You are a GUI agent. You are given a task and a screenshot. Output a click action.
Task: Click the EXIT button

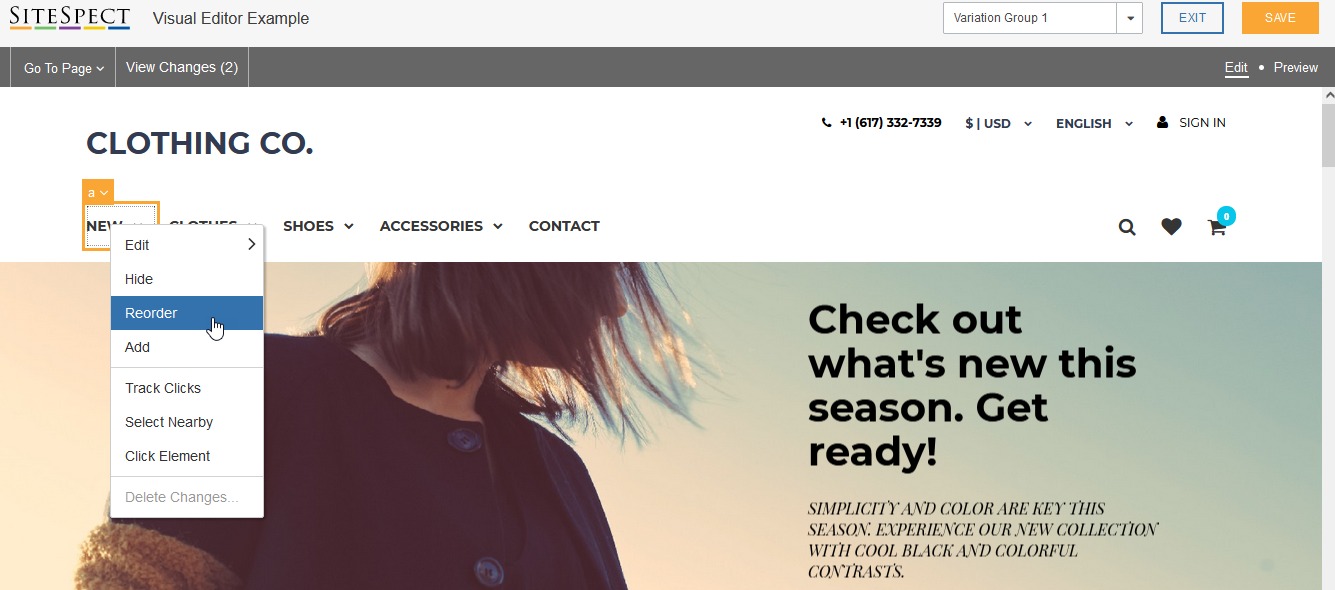[x=1192, y=18]
